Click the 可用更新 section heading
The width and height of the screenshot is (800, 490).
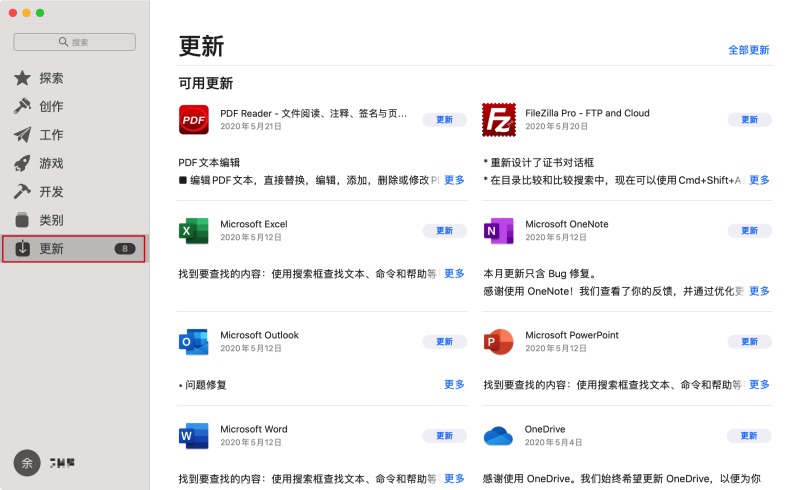[x=206, y=83]
